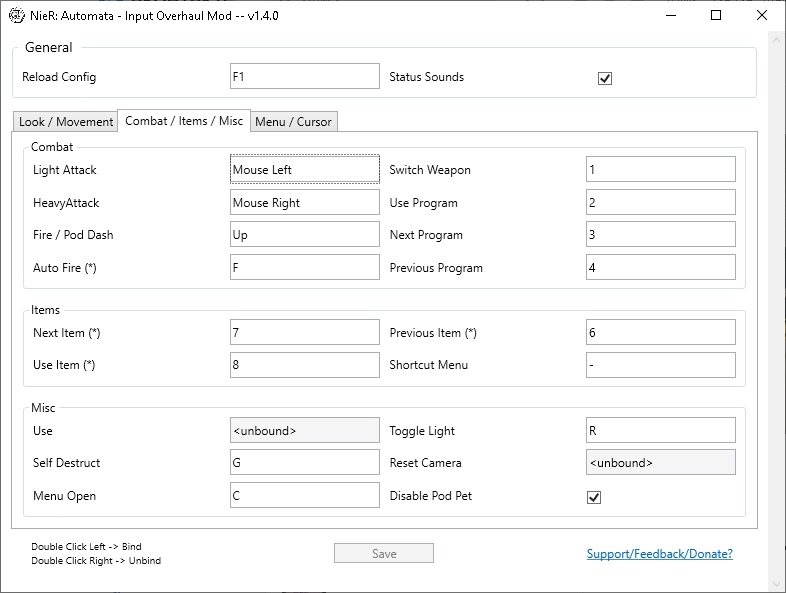This screenshot has width=786, height=593.
Task: Click the Shortcut Menu binding field
Action: click(661, 365)
